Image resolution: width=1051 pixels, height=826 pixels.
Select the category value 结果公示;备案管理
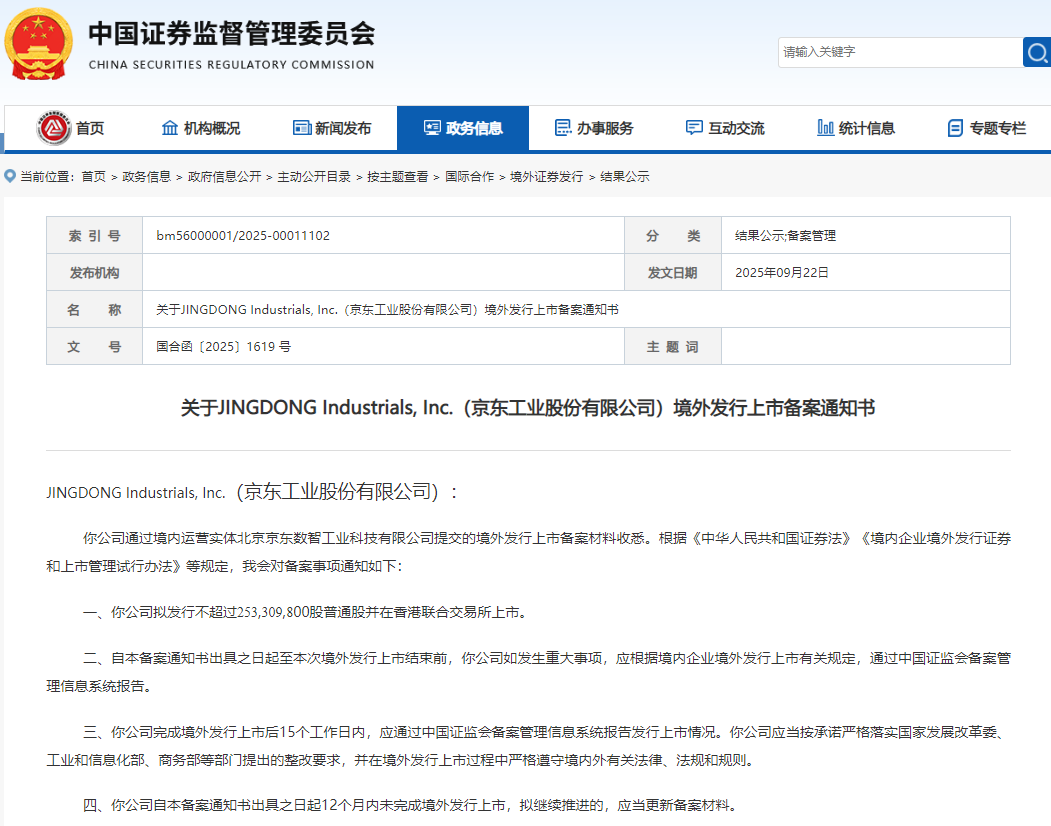click(785, 235)
